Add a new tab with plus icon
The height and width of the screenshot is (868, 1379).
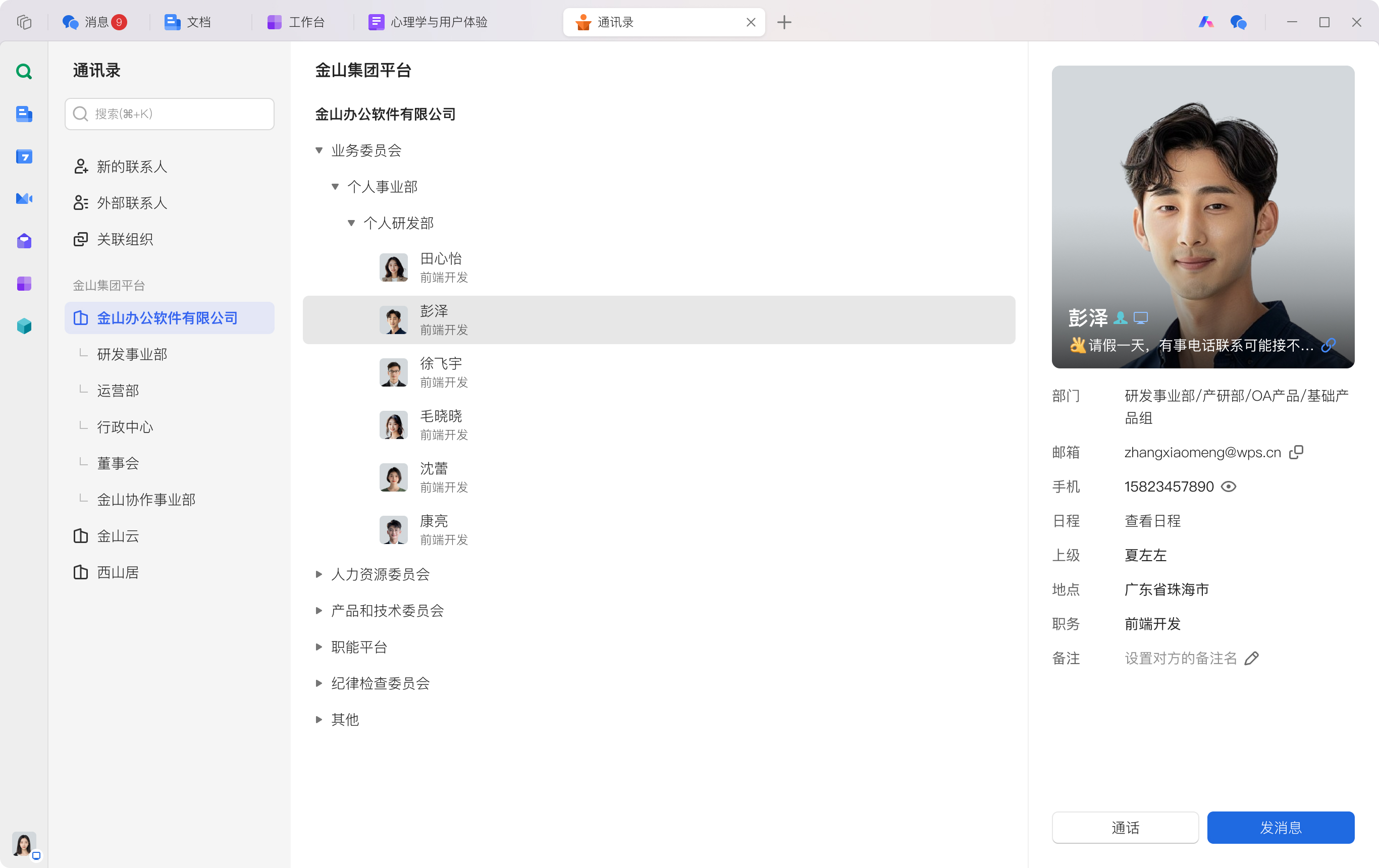784,22
